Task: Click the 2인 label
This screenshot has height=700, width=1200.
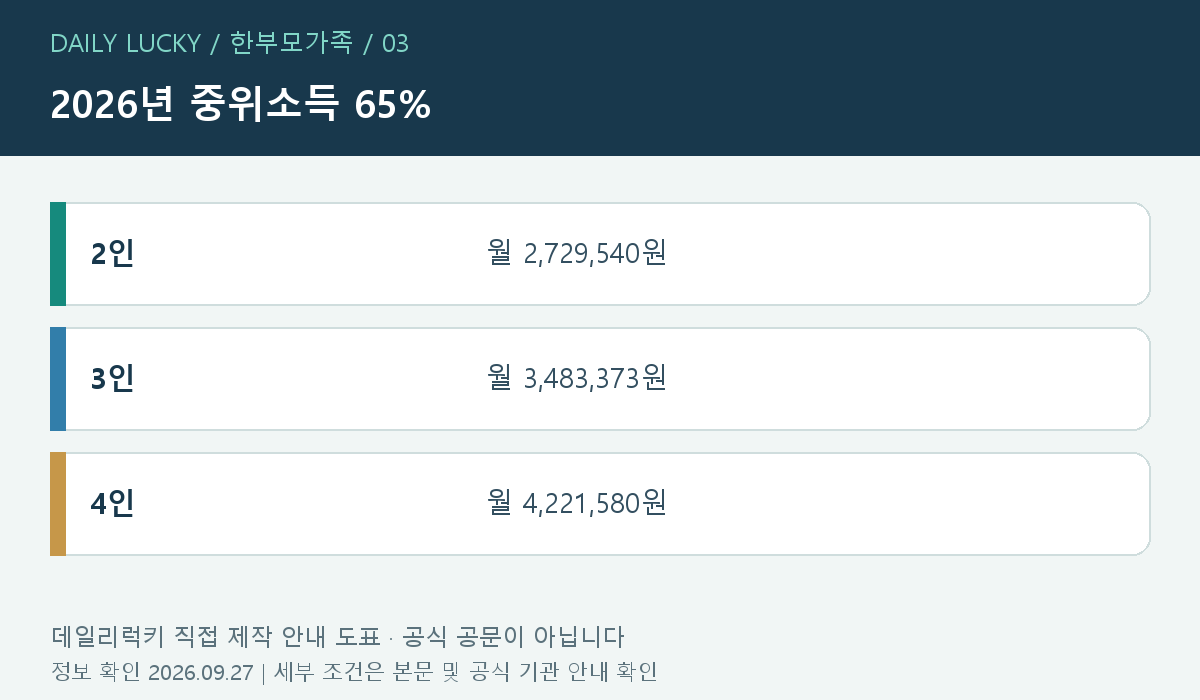Action: point(112,254)
